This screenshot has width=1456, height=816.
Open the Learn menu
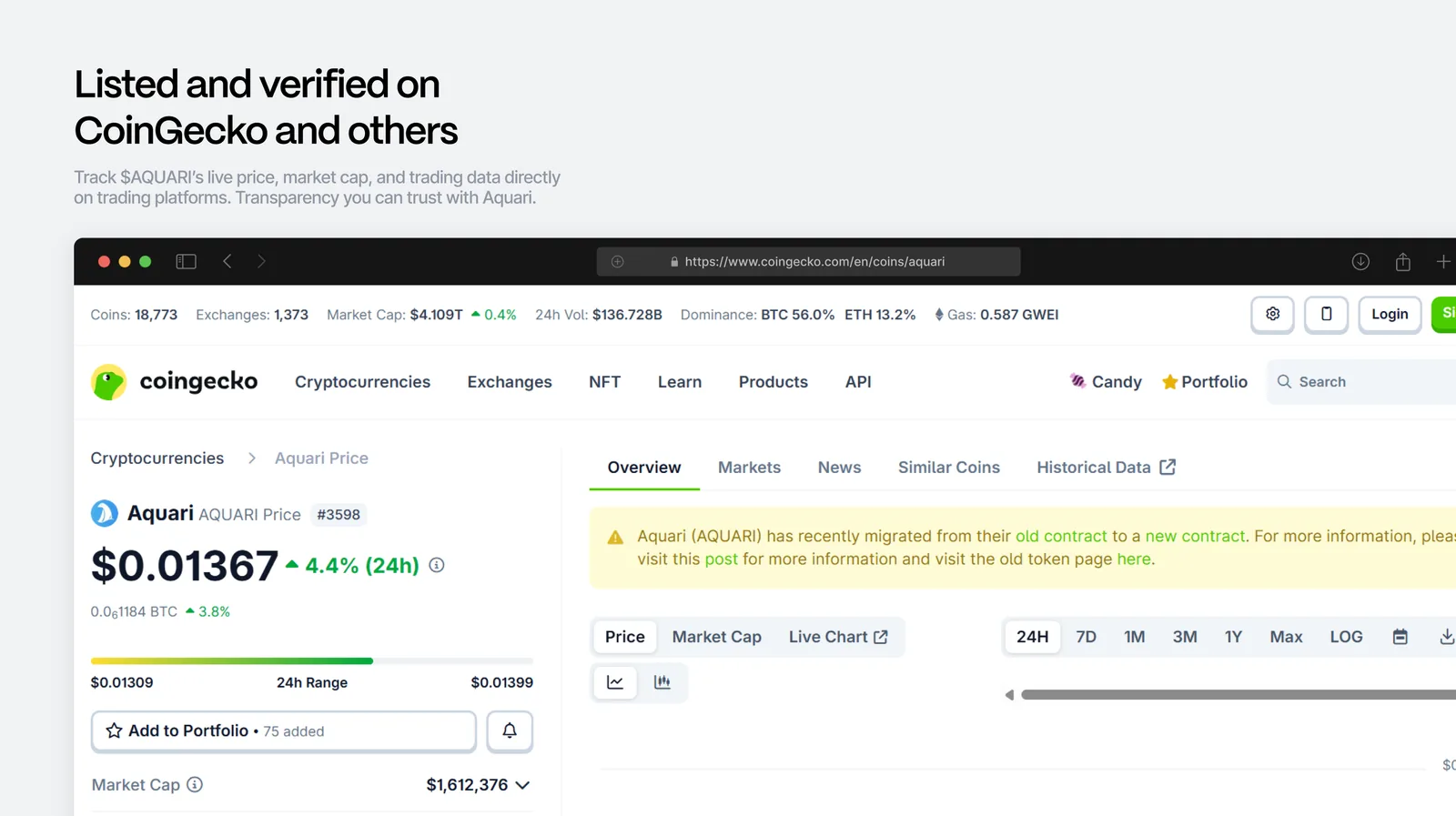(x=680, y=382)
